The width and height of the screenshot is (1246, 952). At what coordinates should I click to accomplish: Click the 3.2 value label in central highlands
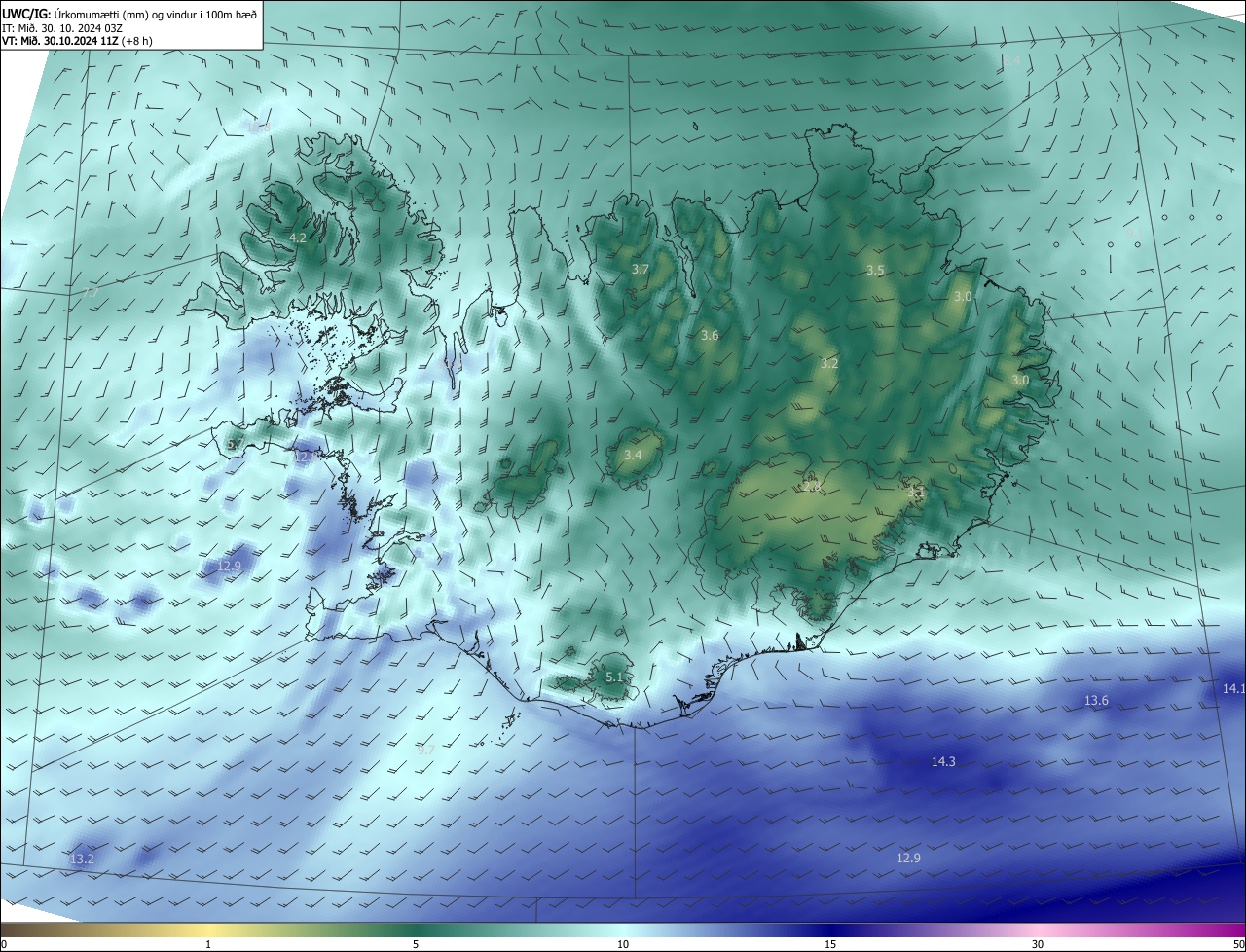[829, 364]
